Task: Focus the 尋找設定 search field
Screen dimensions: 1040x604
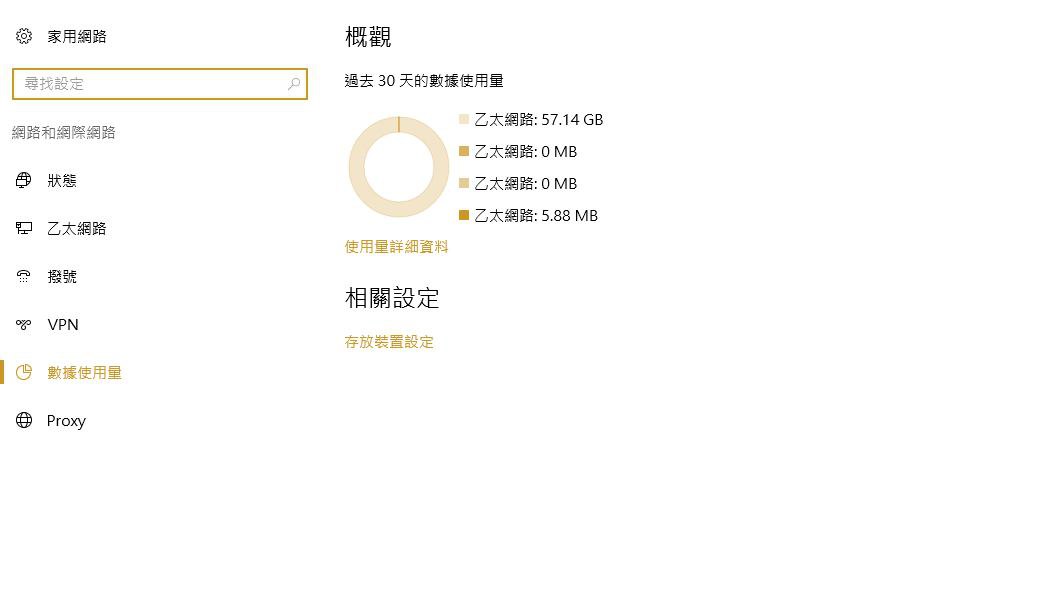Action: (150, 84)
